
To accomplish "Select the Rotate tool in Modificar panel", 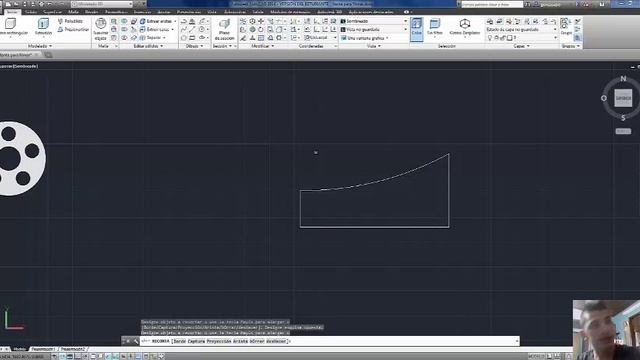I will coord(261,29).
